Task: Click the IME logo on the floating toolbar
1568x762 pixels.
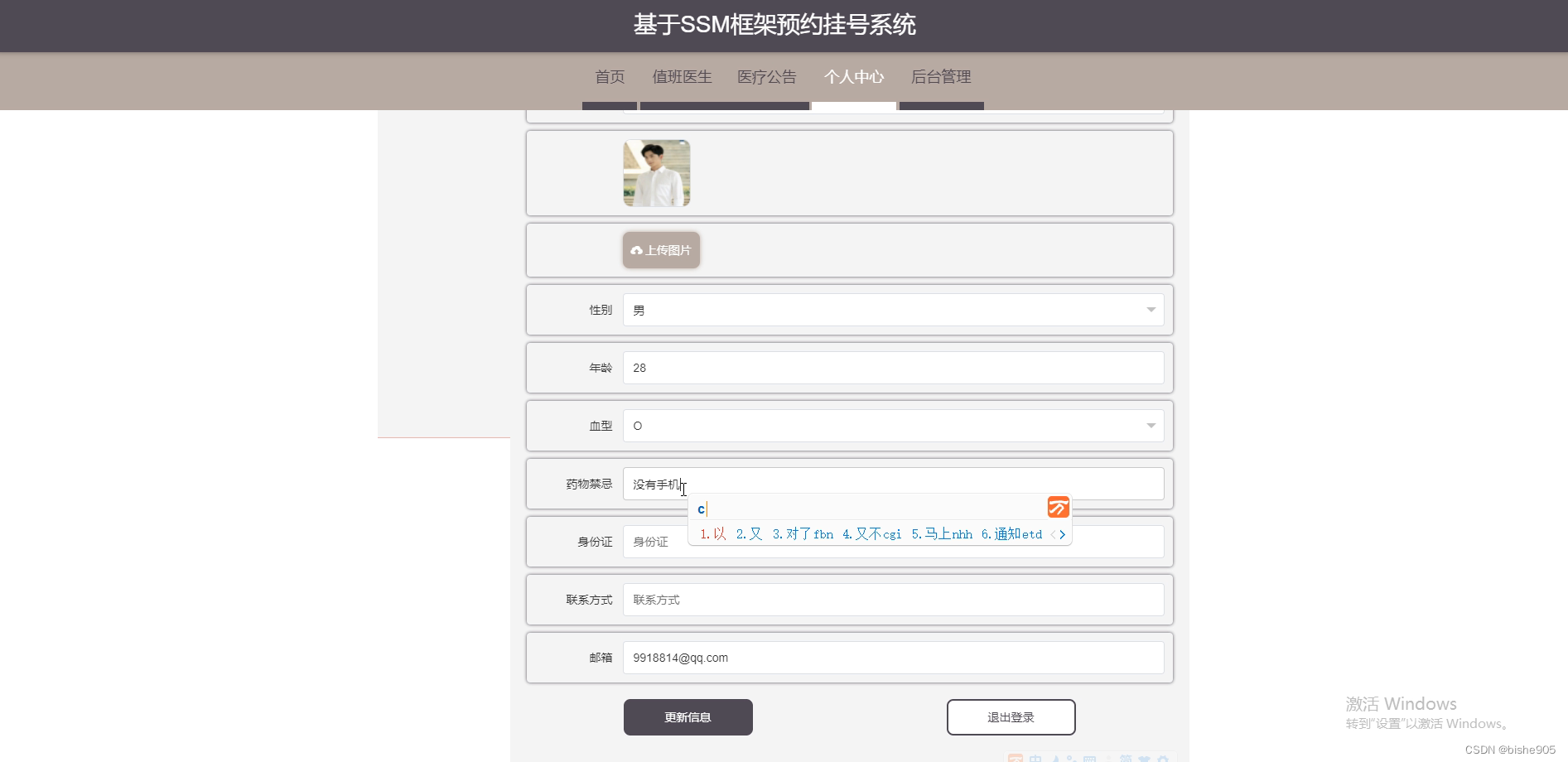Action: pyautogui.click(x=1016, y=760)
